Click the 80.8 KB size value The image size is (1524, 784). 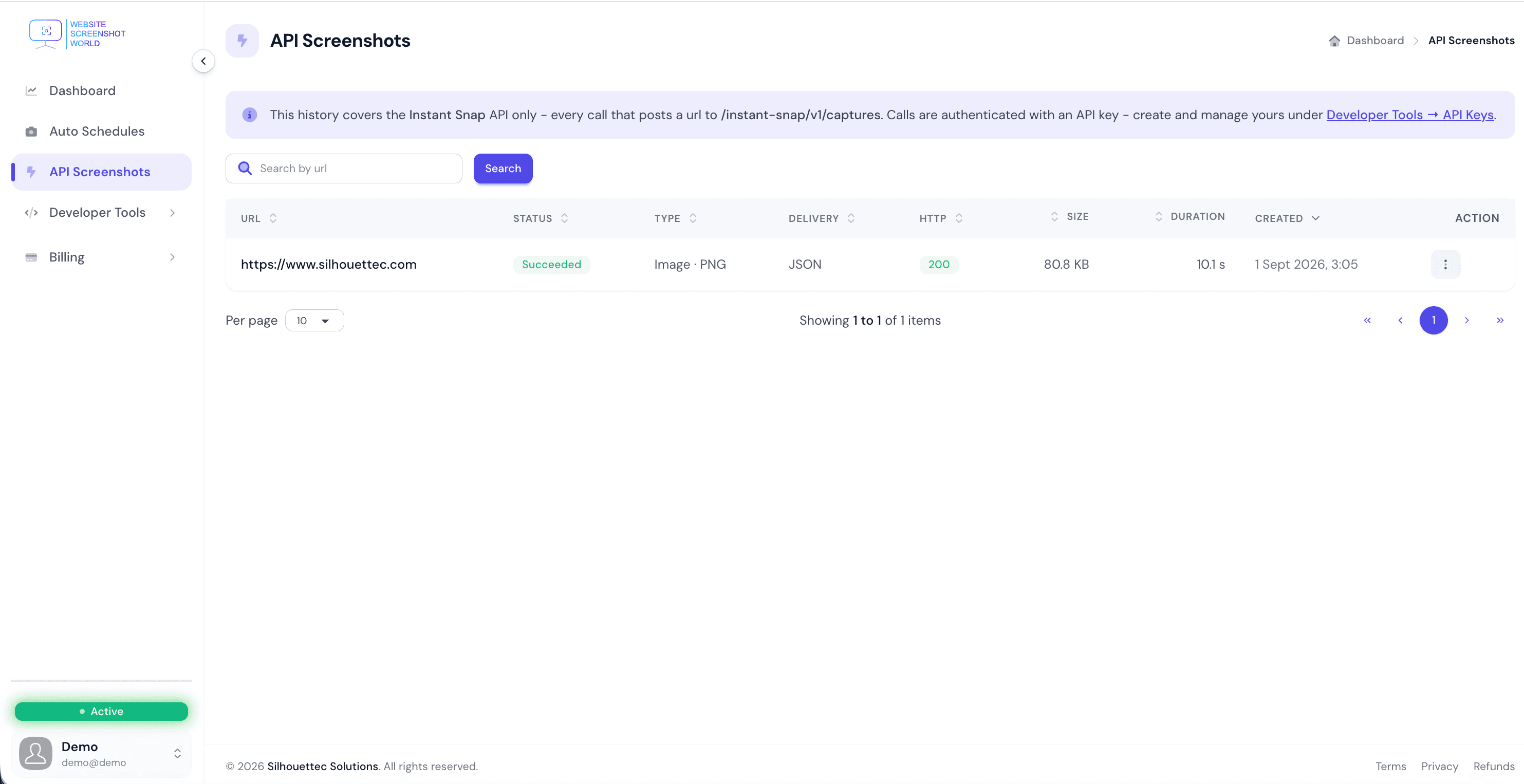(1066, 265)
